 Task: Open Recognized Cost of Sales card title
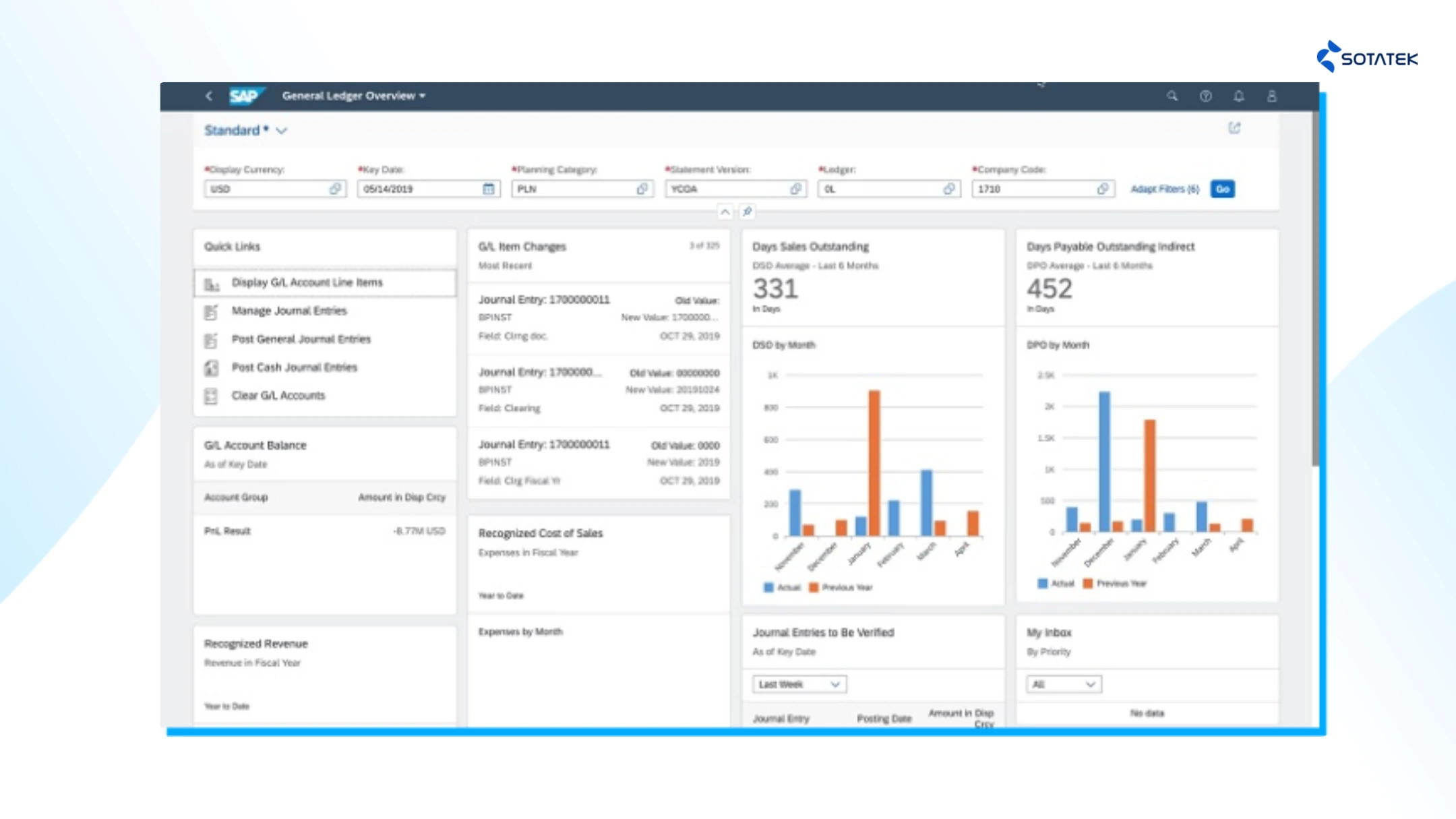(x=541, y=533)
